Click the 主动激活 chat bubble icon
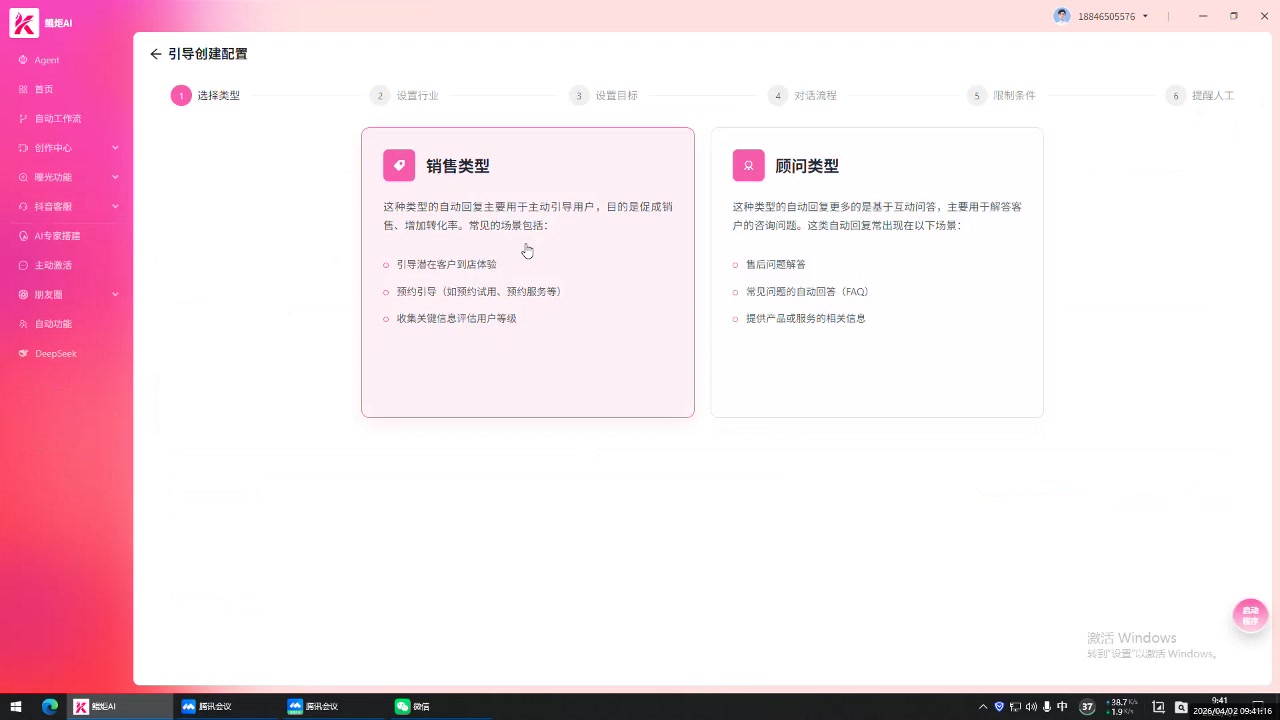The height and width of the screenshot is (720, 1280). (23, 265)
